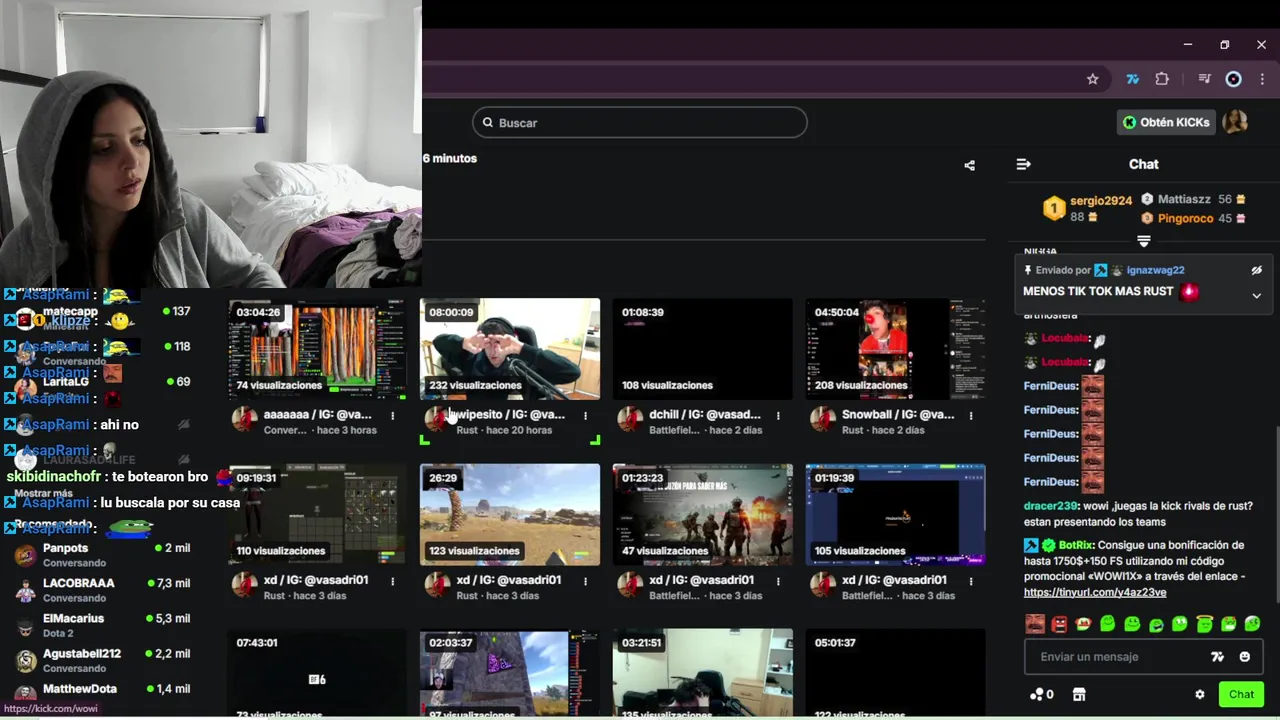Screen dimensions: 1280x720
Task: Open options menu for Snowball video
Action: click(x=971, y=415)
